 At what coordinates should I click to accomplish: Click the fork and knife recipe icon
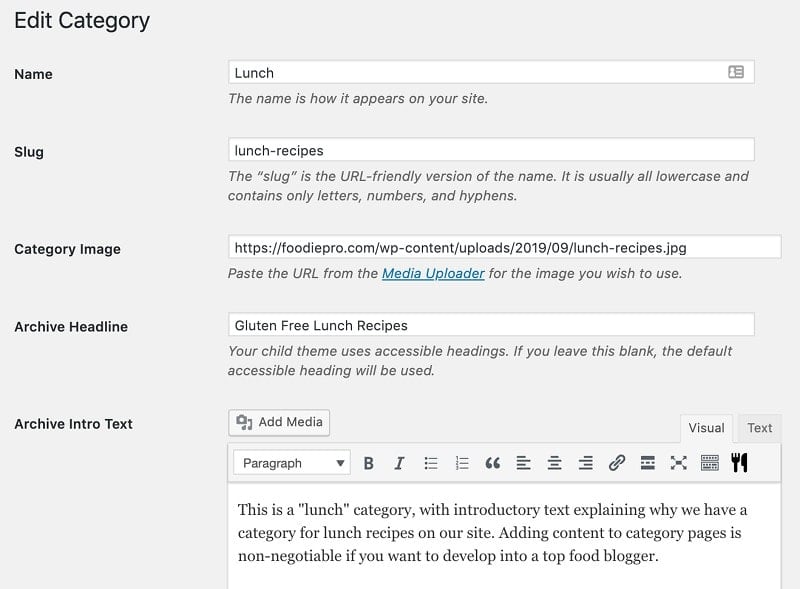coord(739,463)
